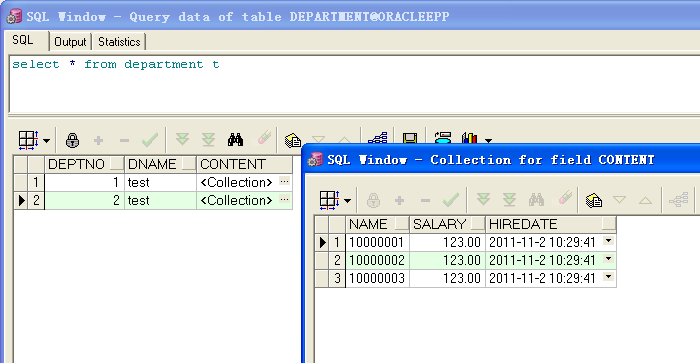Open query by example binoculars in department window
Viewport: 700px width, 363px height.
(x=235, y=140)
